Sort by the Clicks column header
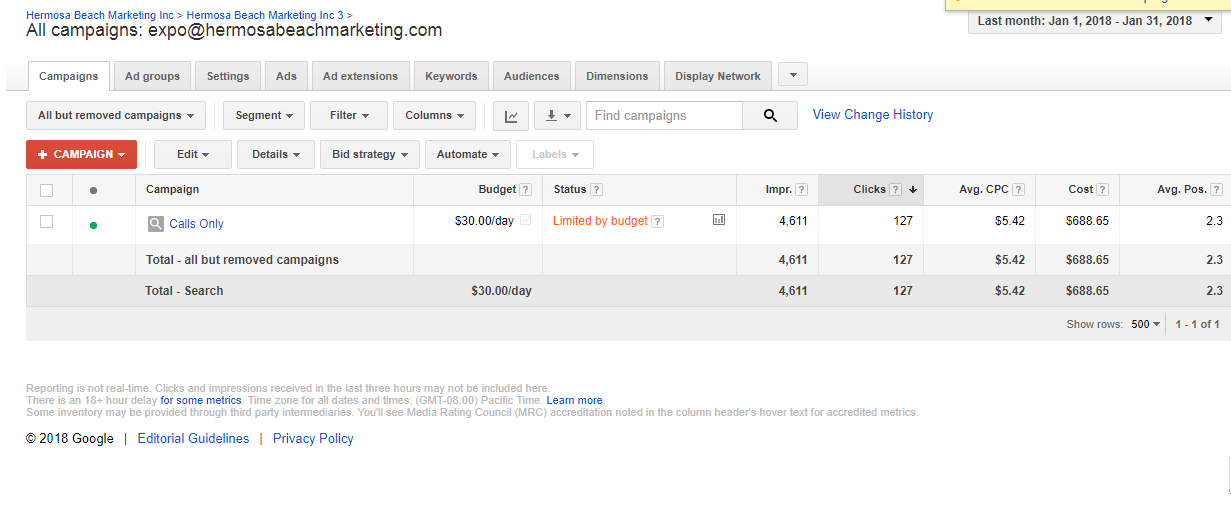The image size is (1231, 518). coord(869,189)
